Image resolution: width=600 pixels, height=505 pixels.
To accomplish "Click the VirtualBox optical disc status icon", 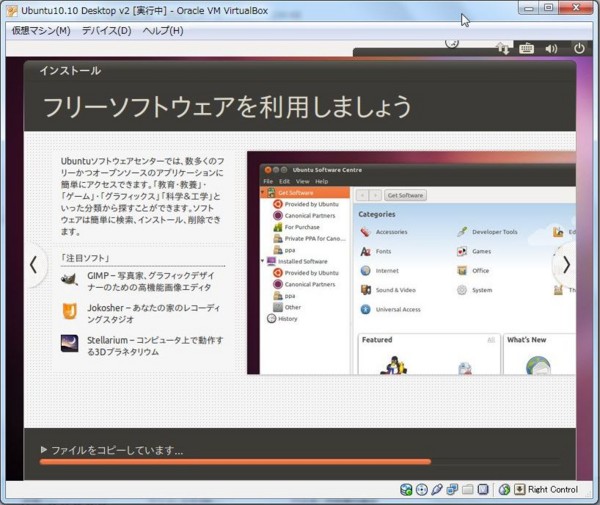I will click(x=422, y=489).
